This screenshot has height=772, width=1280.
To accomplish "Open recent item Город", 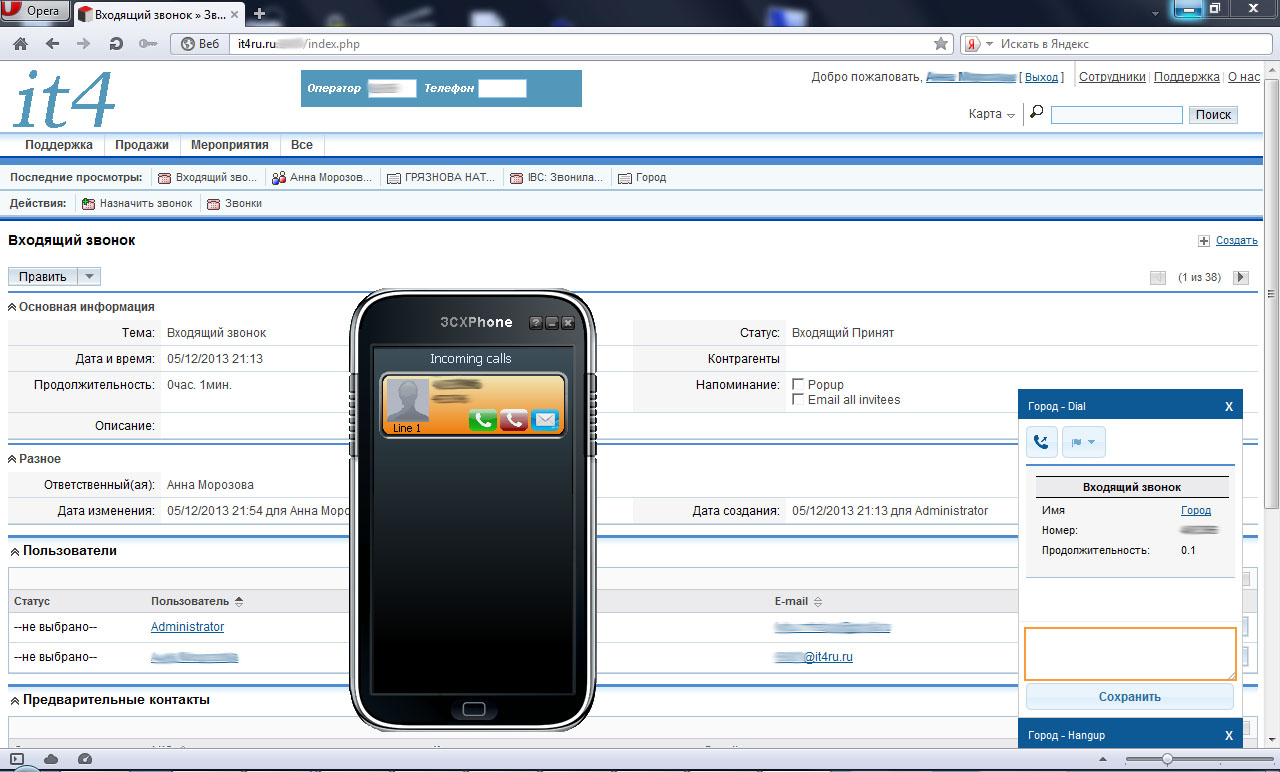I will click(642, 178).
